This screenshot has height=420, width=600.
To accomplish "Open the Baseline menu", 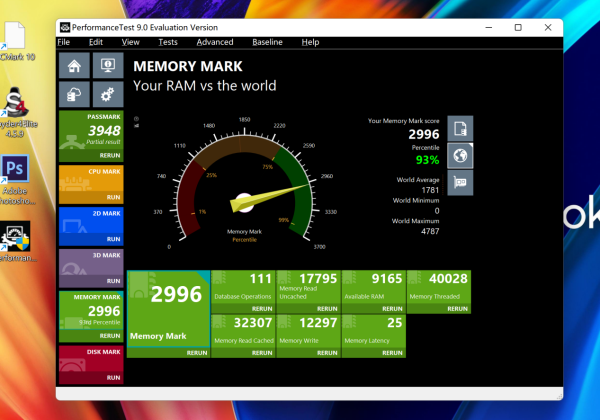I will tap(267, 42).
